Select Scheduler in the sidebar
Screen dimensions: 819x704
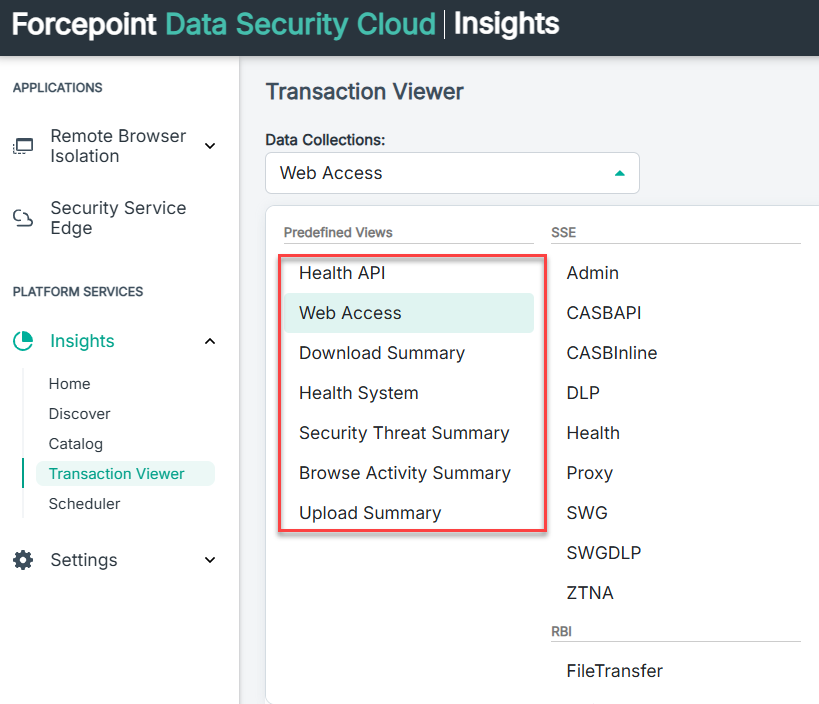coord(84,504)
